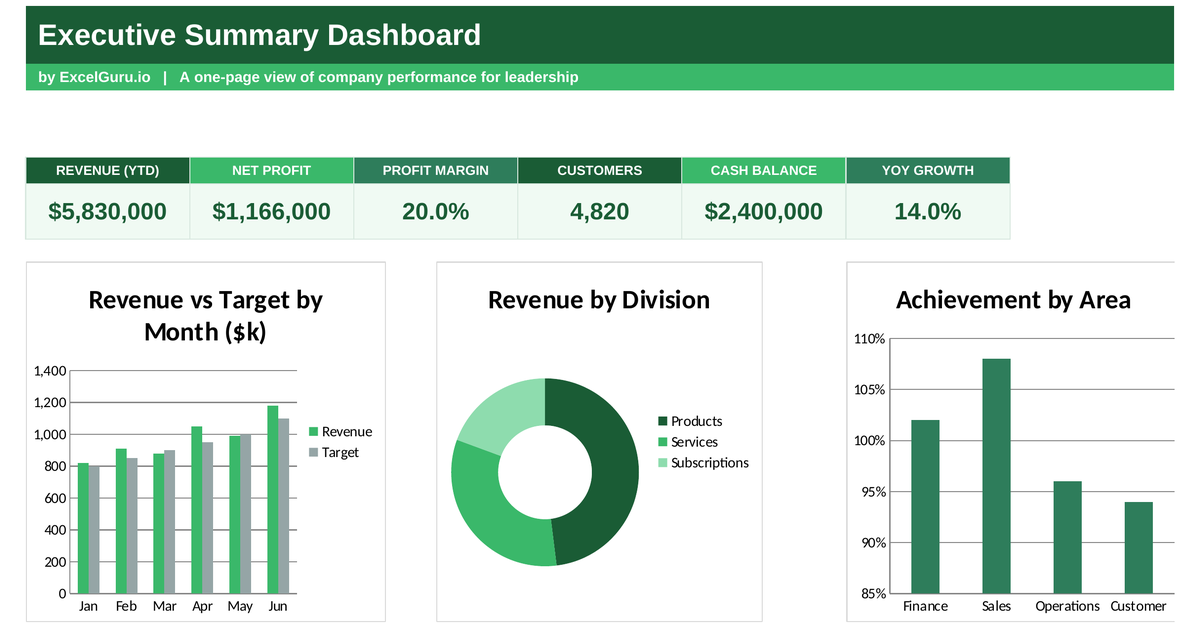Click the Apr green revenue bar
1200x628 pixels.
pos(197,510)
